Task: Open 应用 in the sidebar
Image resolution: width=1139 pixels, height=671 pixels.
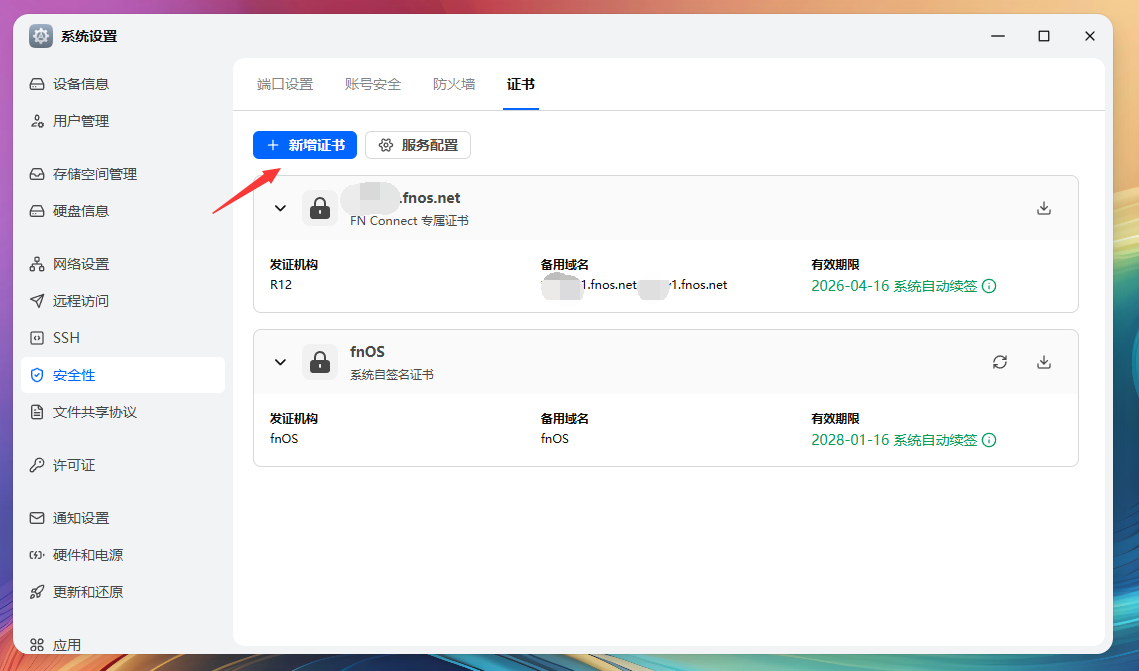Action: pos(123,645)
